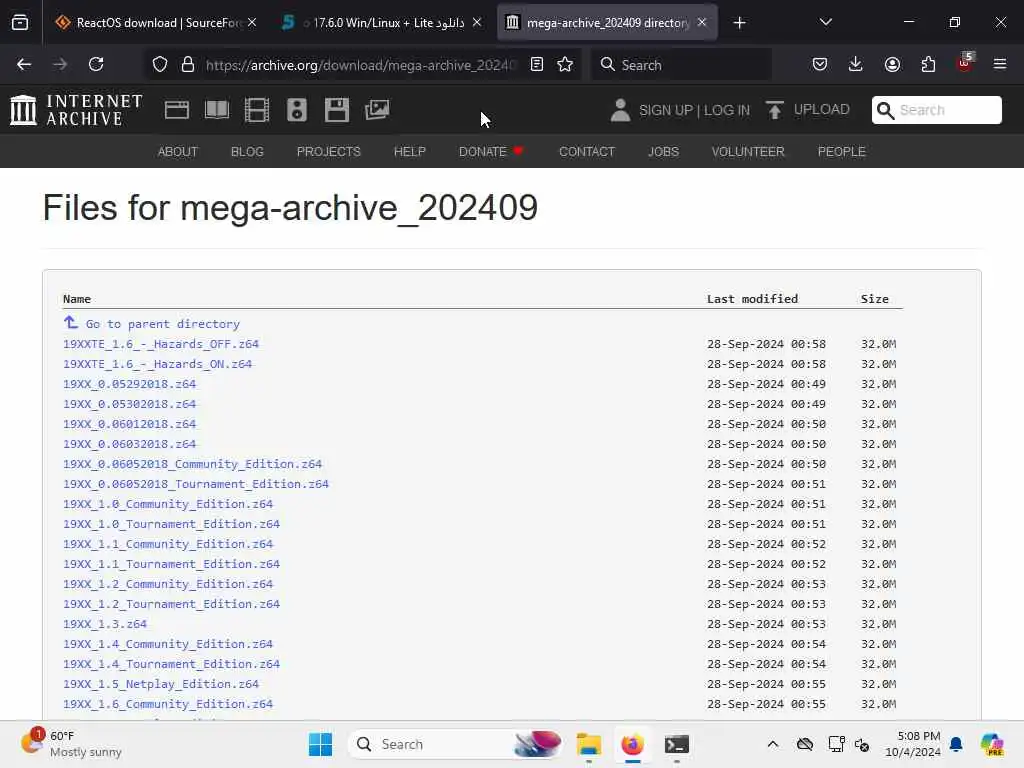Image resolution: width=1024 pixels, height=768 pixels.
Task: Open a new tab with the plus button
Action: 739,23
